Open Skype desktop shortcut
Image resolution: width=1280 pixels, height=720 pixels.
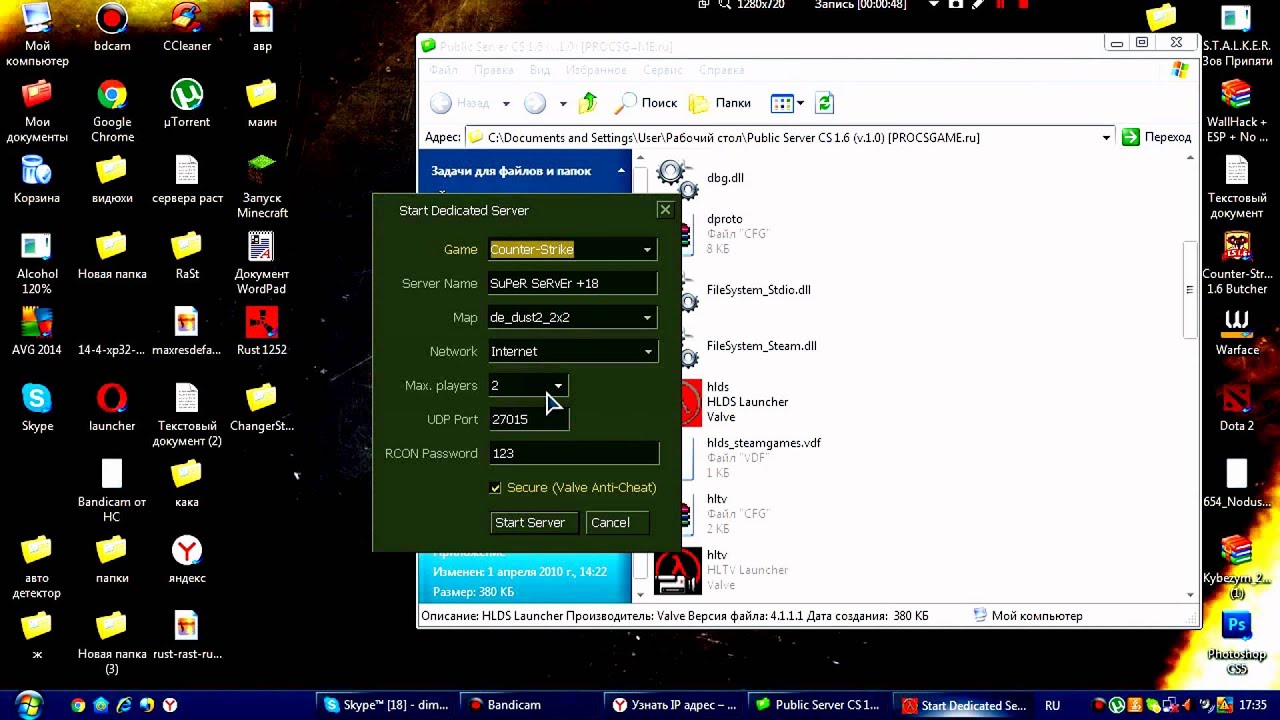(37, 408)
